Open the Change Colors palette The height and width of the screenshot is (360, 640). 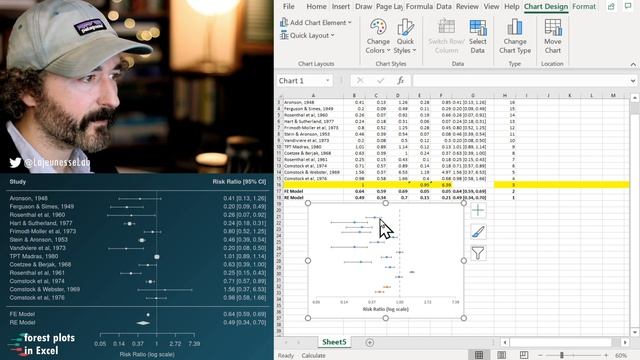pyautogui.click(x=378, y=36)
